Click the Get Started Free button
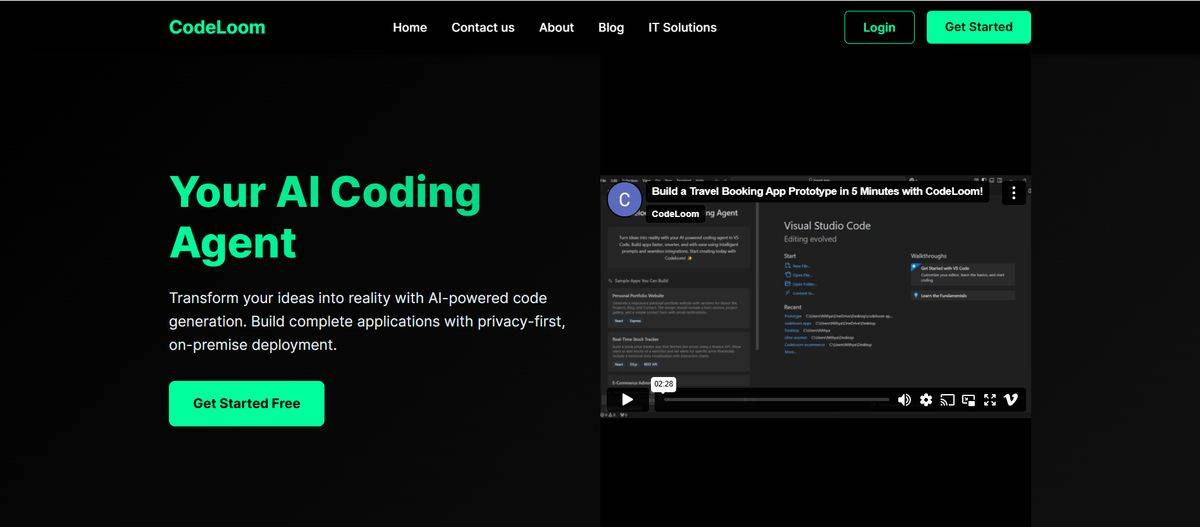Screen dimensions: 1200x527 click(246, 403)
